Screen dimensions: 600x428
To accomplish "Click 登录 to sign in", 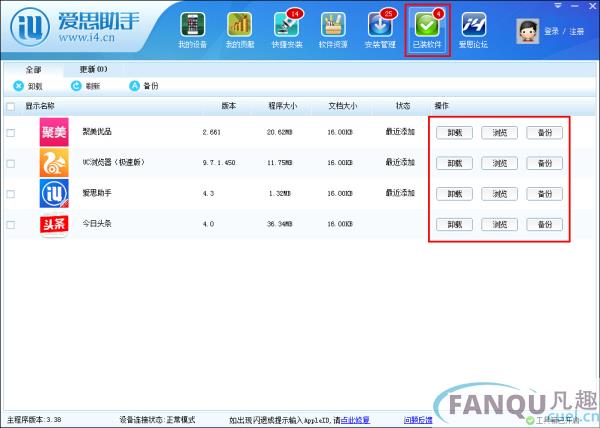I will click(x=551, y=31).
